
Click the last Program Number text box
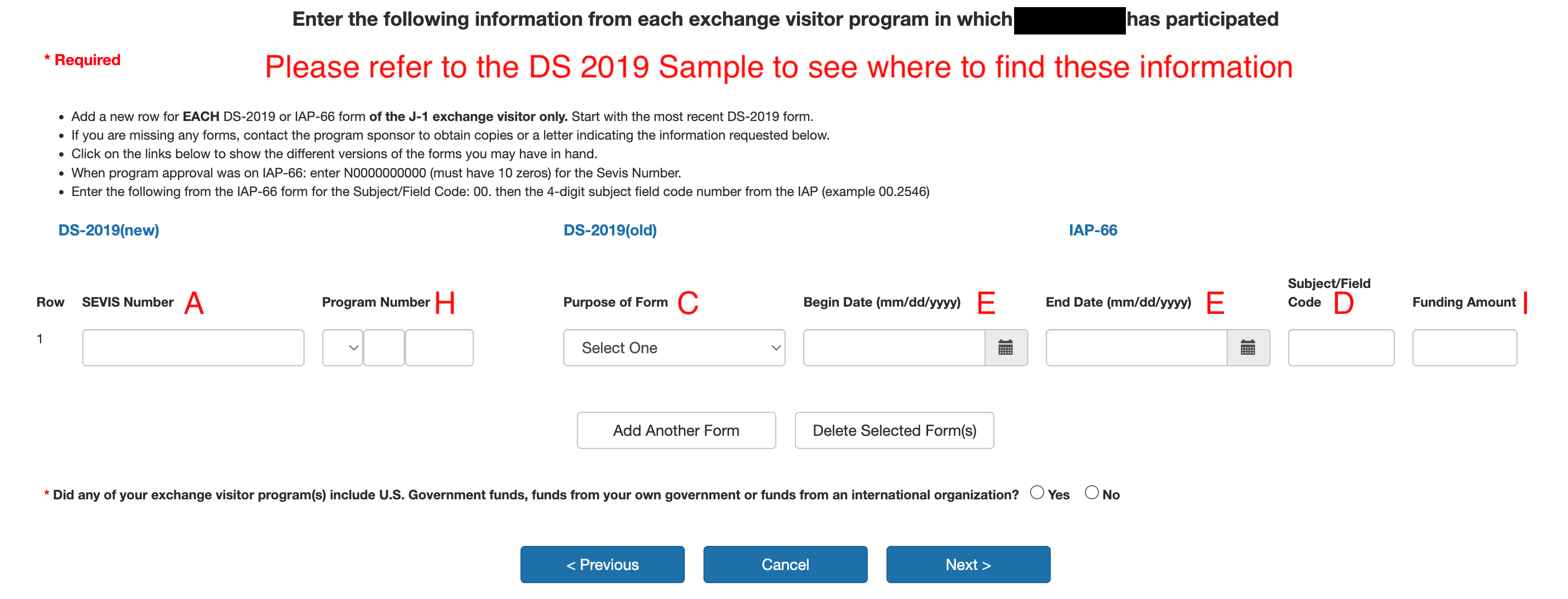pyautogui.click(x=439, y=348)
